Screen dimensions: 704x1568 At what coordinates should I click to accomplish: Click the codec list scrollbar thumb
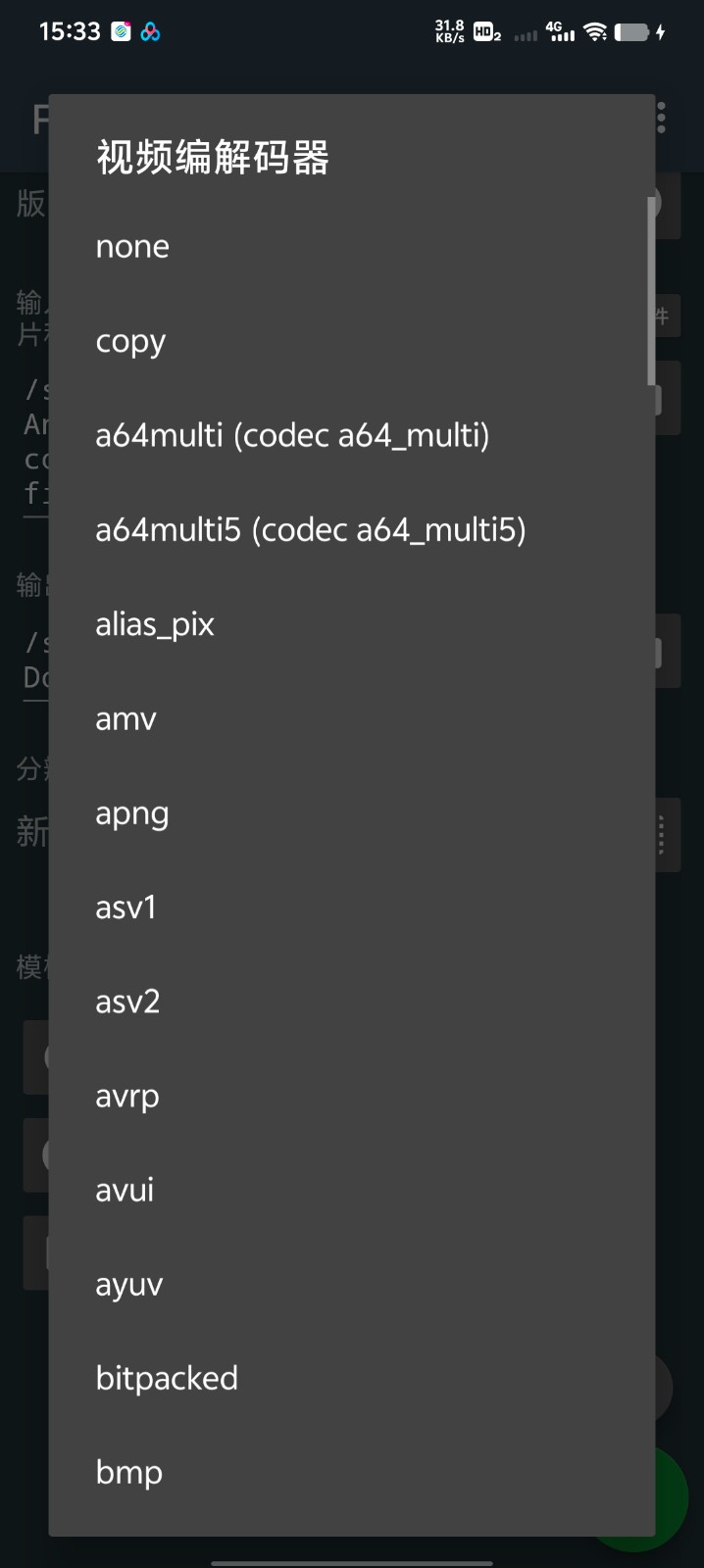(x=650, y=291)
